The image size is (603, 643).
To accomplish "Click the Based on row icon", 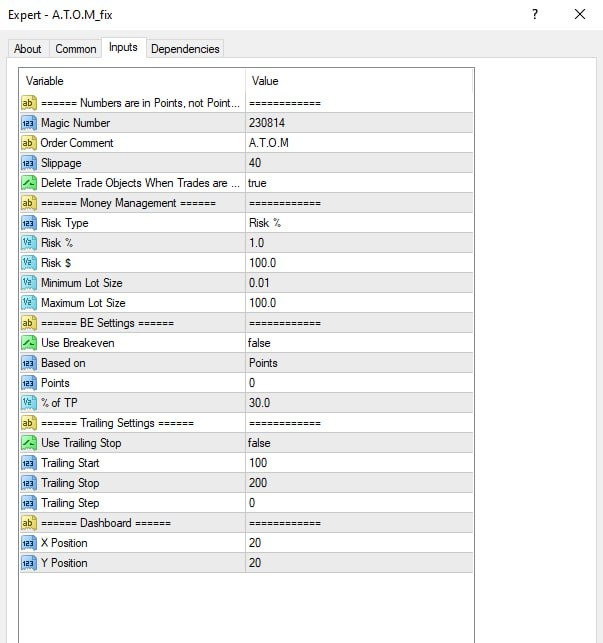I will (29, 363).
